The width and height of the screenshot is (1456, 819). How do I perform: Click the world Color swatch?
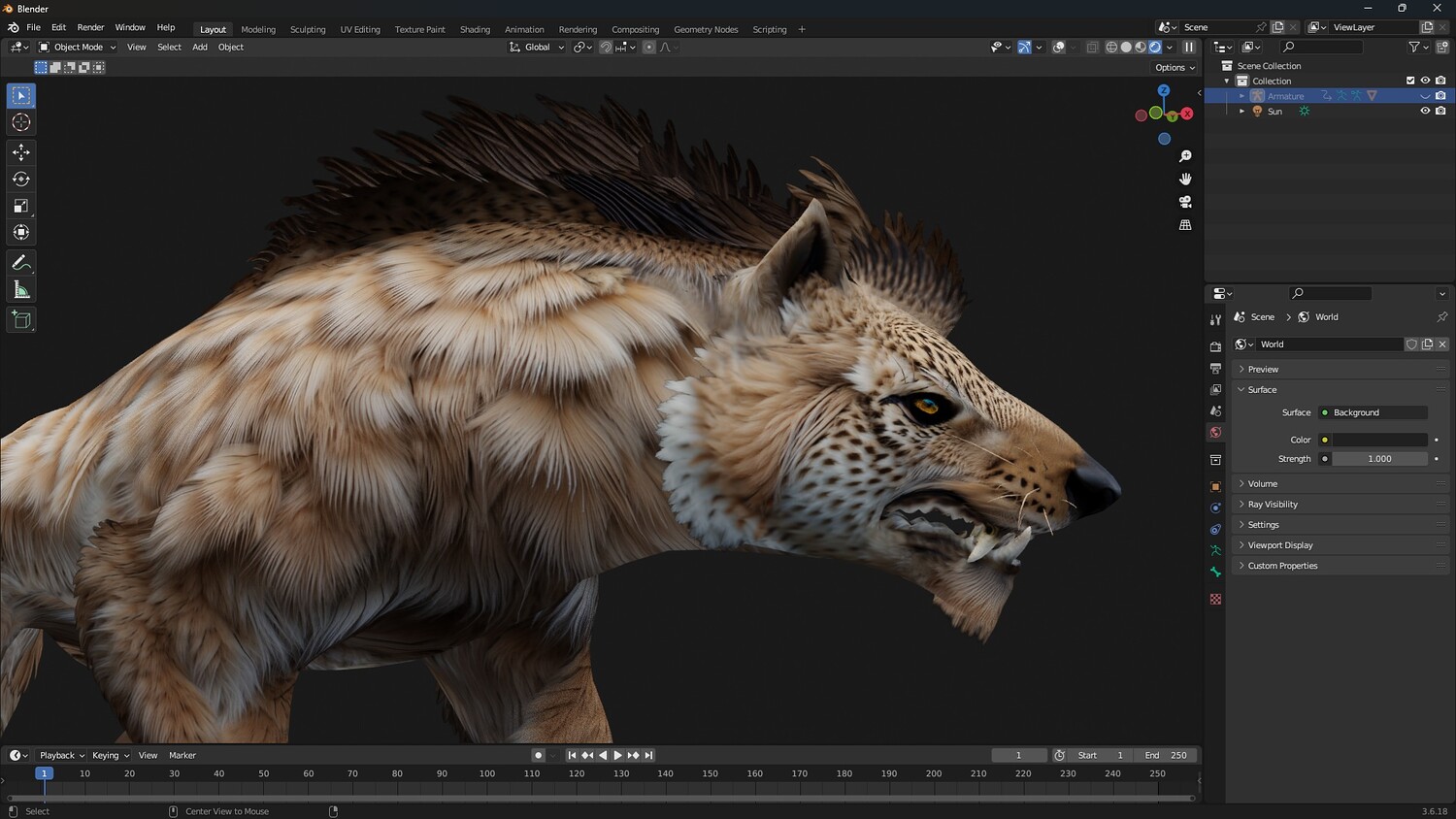click(1379, 440)
